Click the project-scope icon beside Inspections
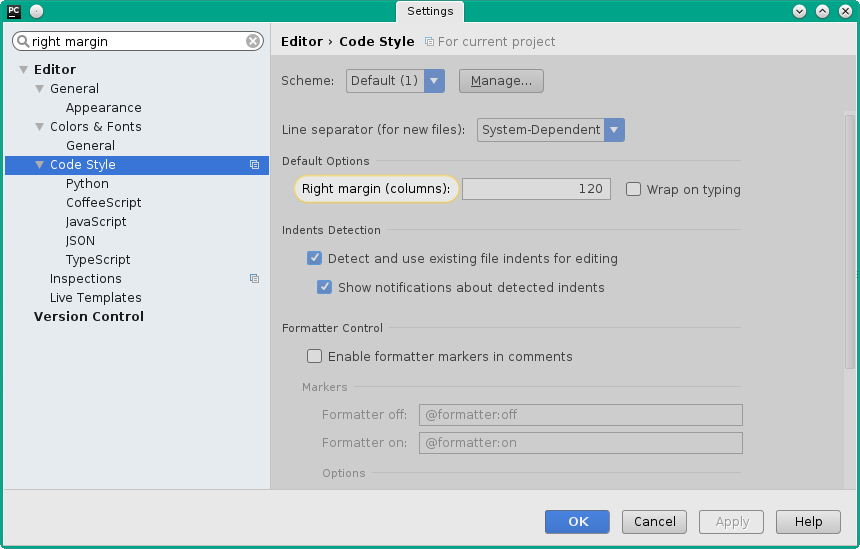The height and width of the screenshot is (549, 860). coord(254,279)
